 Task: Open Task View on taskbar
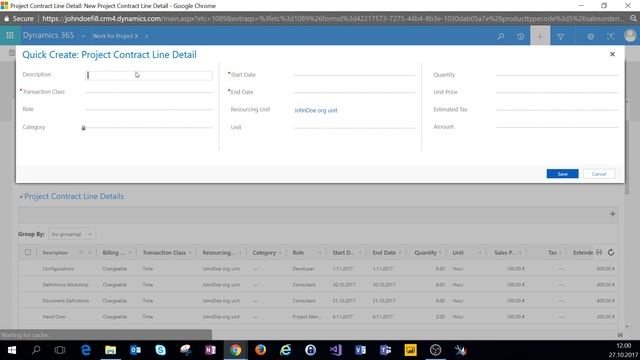(60, 350)
